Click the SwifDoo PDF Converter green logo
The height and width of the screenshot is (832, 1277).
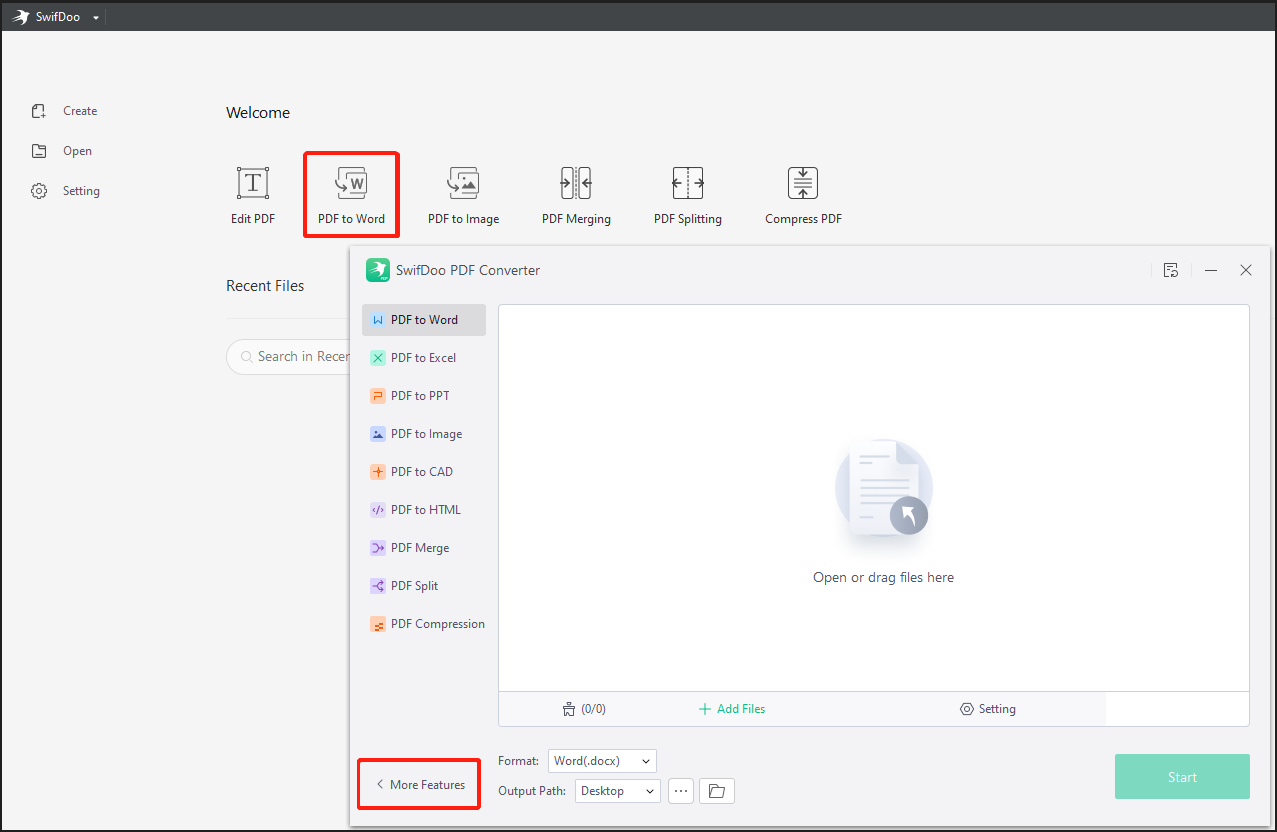[x=377, y=270]
